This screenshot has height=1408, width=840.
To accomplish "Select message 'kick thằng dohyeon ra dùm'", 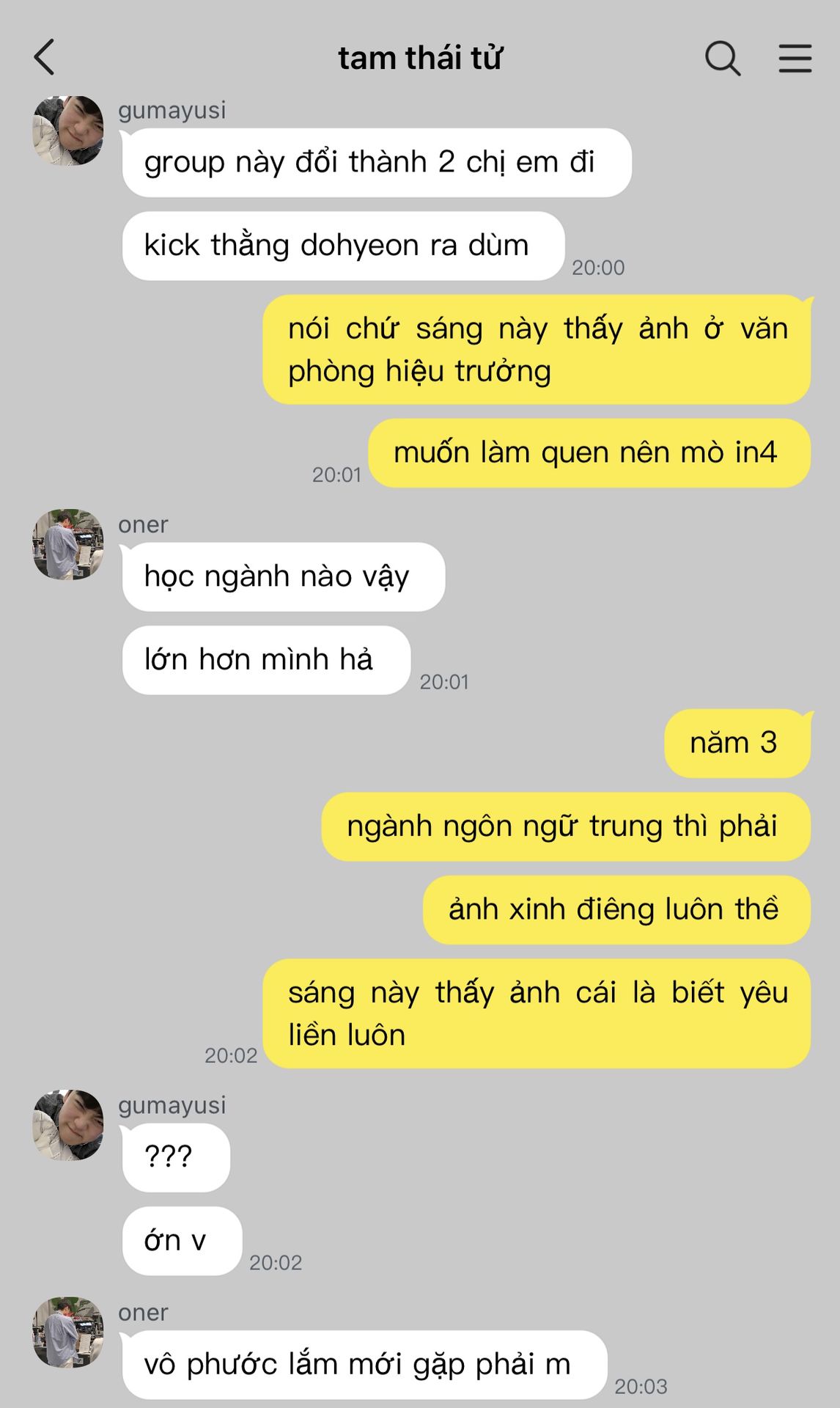I will point(343,246).
